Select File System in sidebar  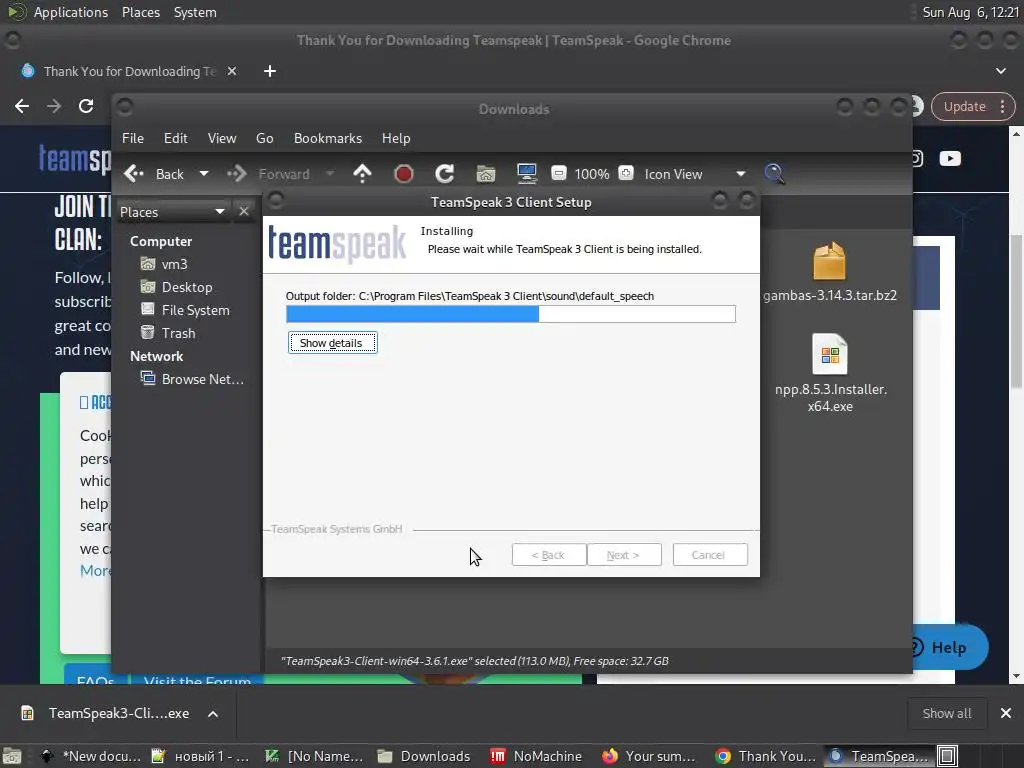[x=185, y=310]
